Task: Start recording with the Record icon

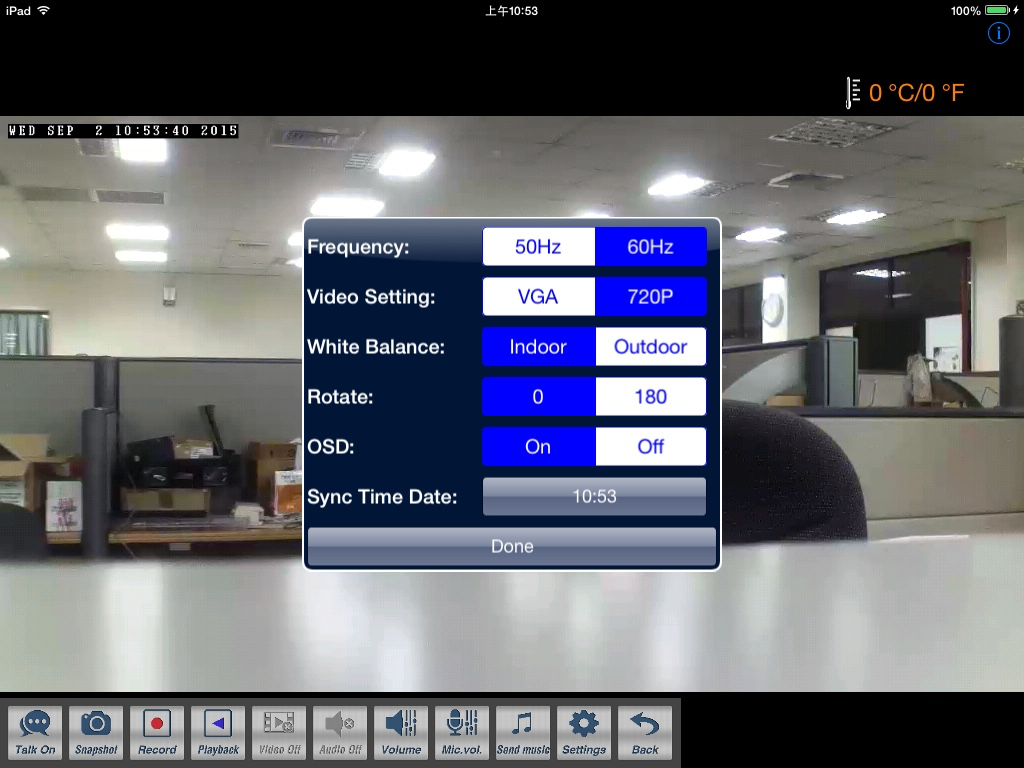Action: 157,732
